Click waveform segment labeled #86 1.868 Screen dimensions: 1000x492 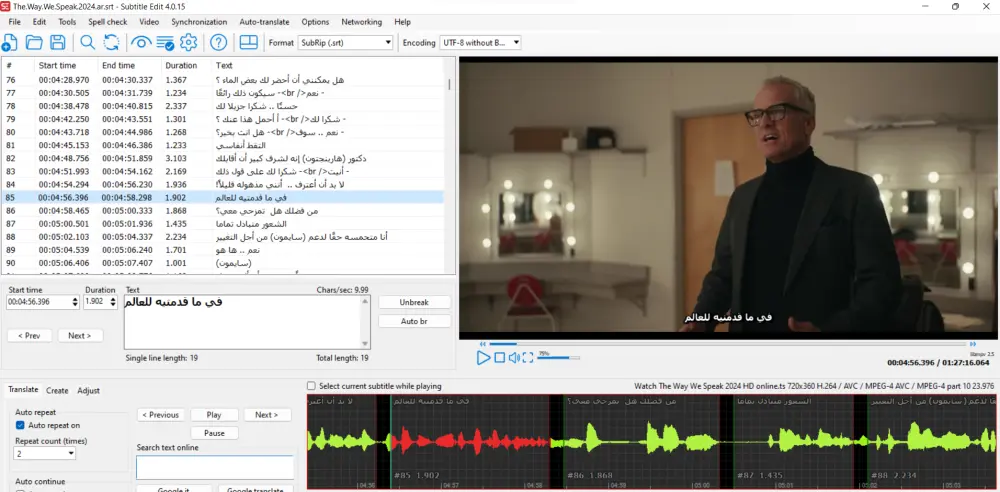pos(641,441)
